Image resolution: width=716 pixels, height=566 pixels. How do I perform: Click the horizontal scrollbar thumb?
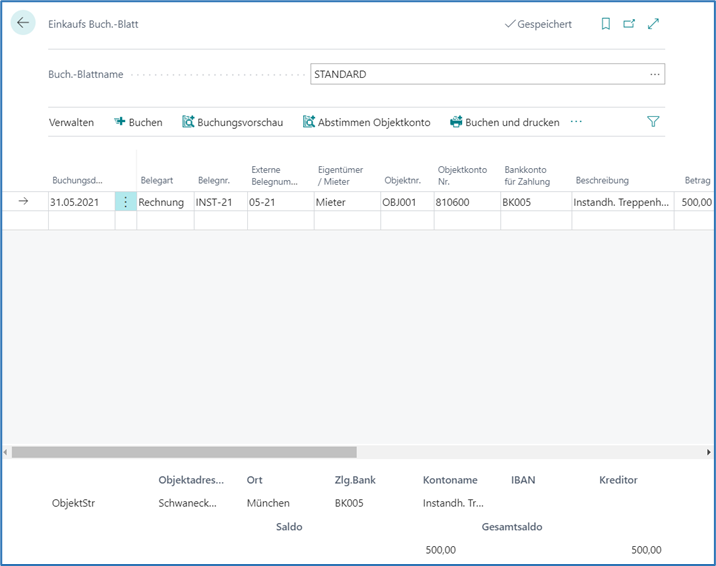pos(184,452)
